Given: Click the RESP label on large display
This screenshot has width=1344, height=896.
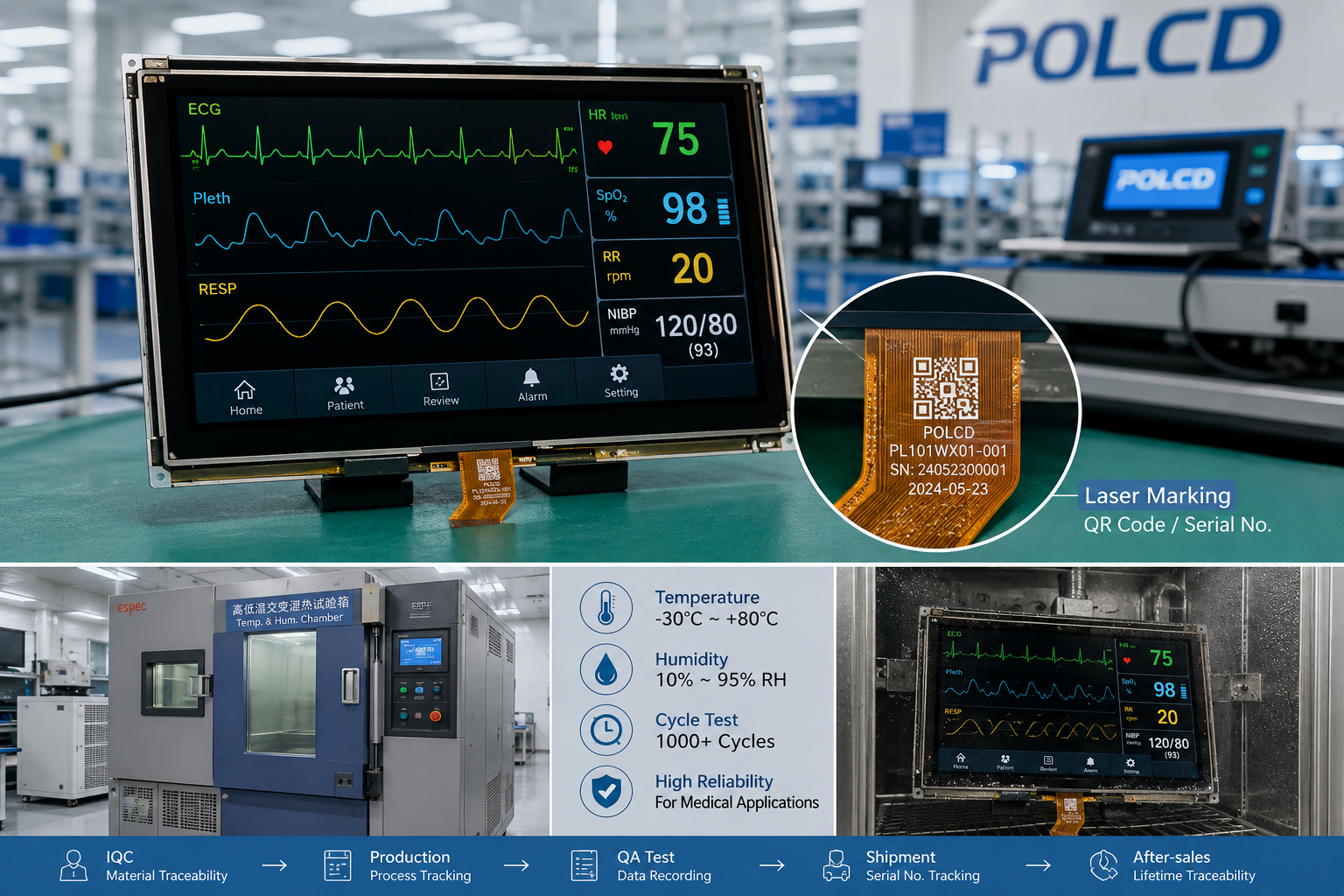Looking at the screenshot, I should click(x=217, y=289).
